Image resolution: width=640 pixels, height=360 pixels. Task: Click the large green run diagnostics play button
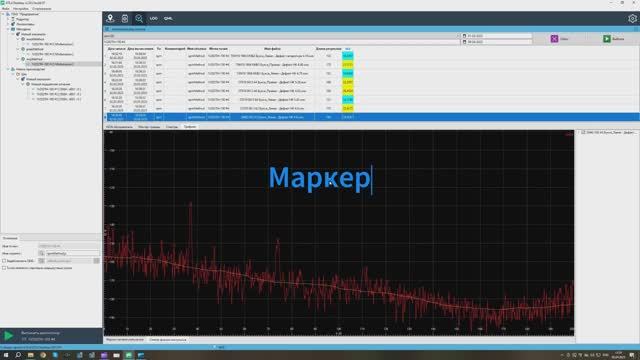[x=8, y=336]
